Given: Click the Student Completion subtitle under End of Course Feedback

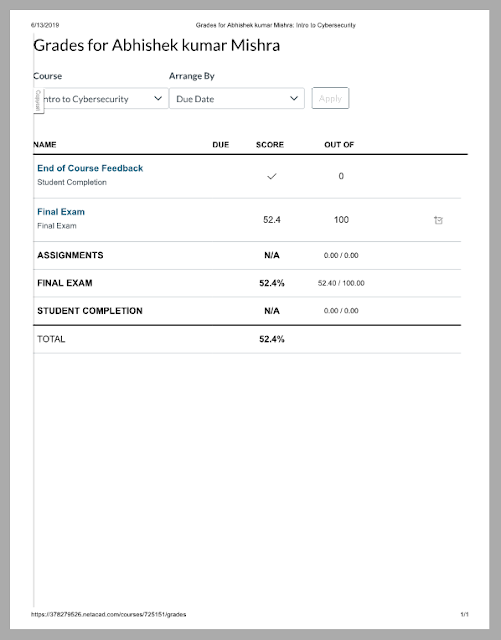Looking at the screenshot, I should coord(72,182).
